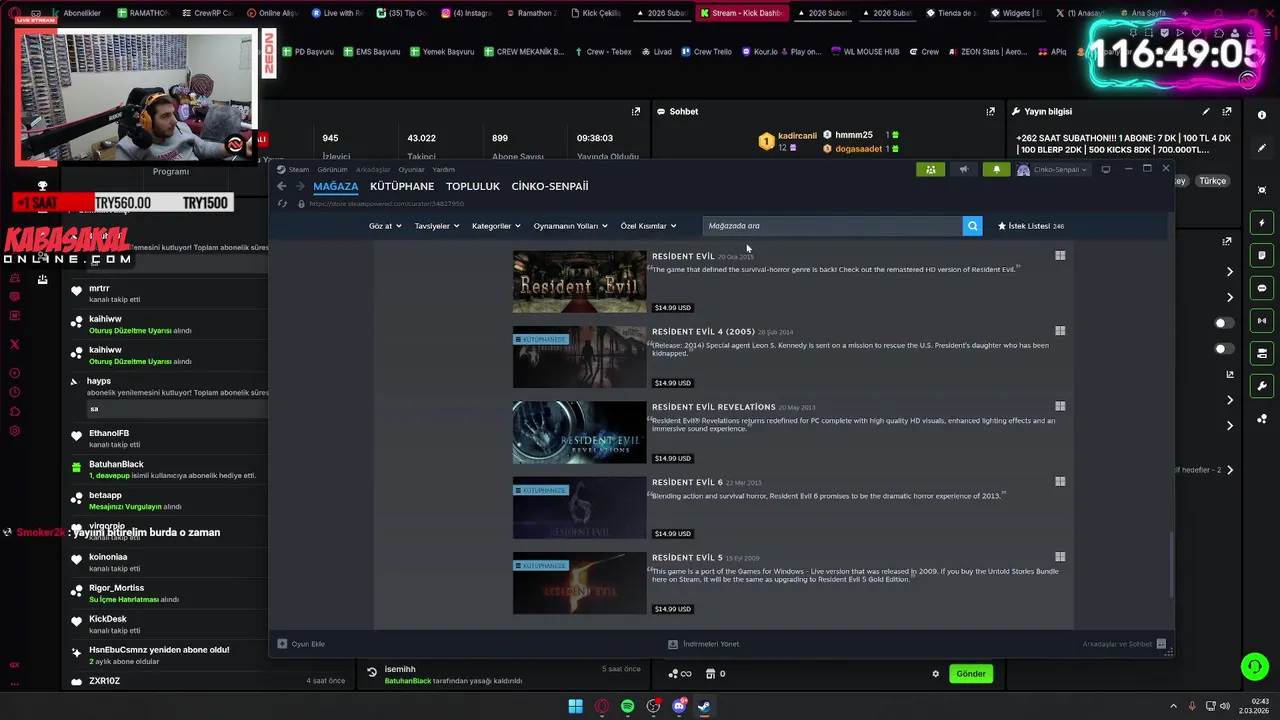The height and width of the screenshot is (720, 1280).
Task: Open the first Resident Evil HD thumbnail
Action: [580, 282]
